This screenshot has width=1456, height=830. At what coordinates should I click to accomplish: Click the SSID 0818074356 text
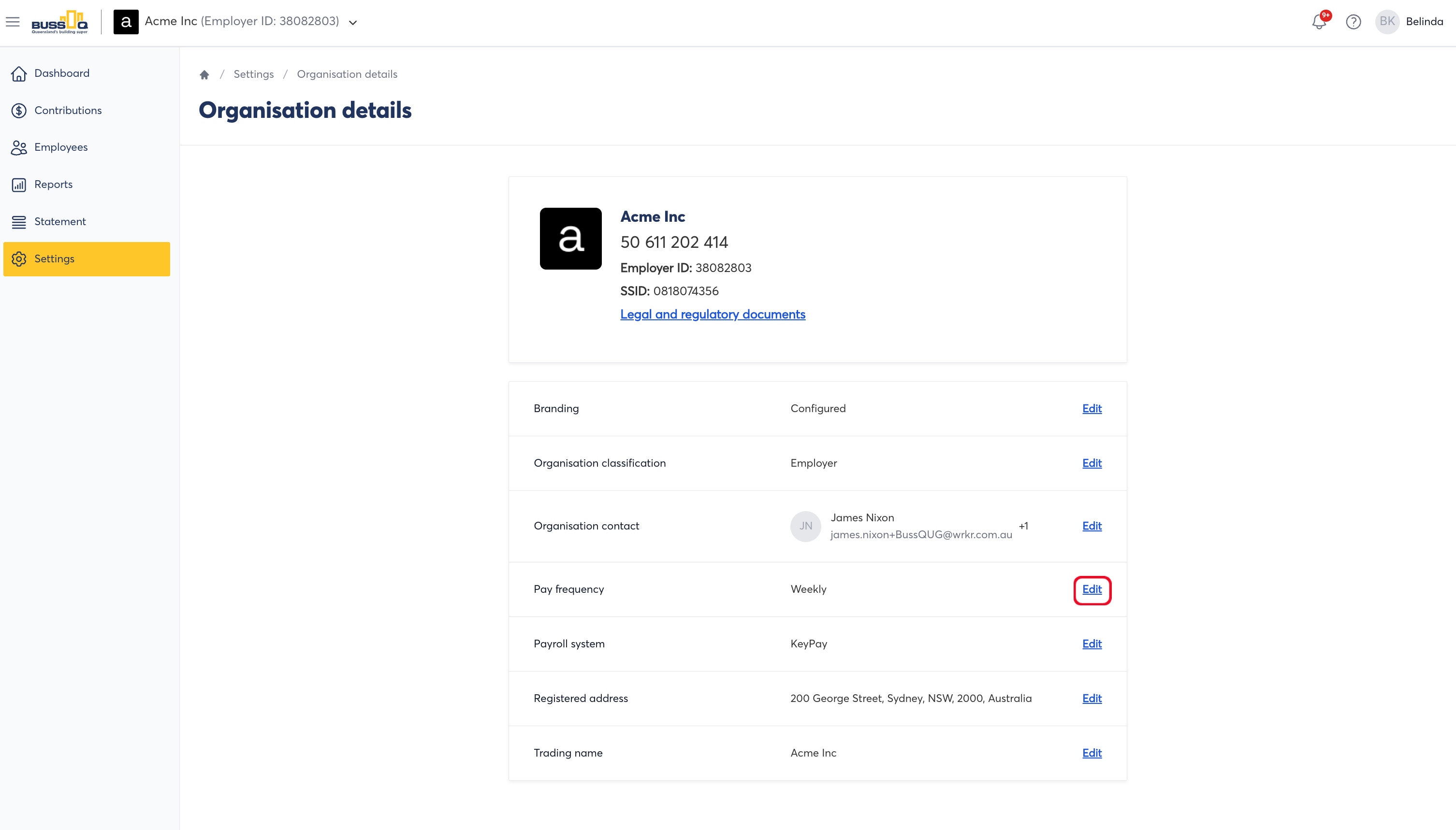(669, 291)
